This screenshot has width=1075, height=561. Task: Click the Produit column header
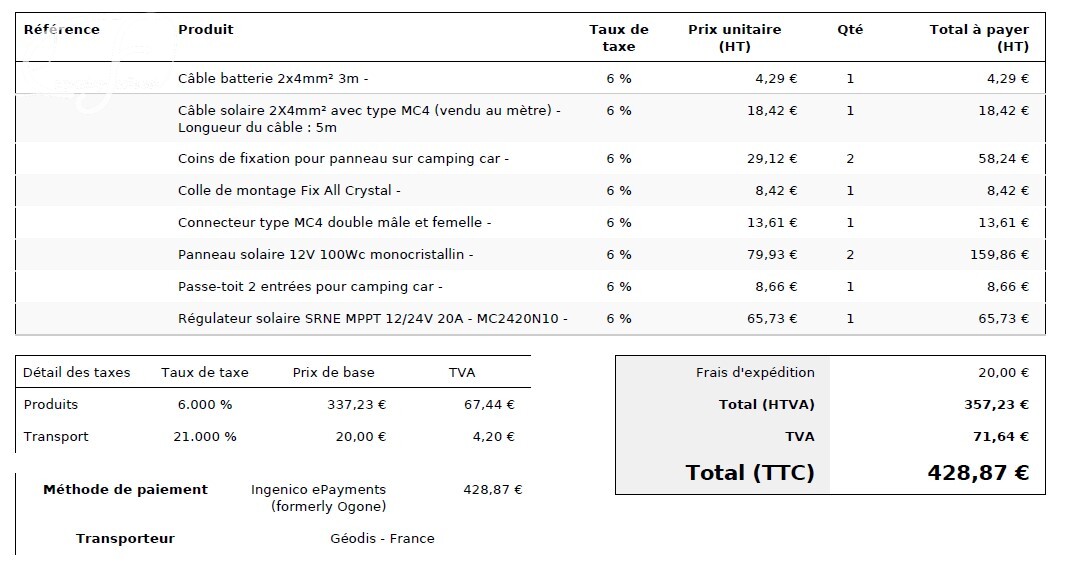205,29
